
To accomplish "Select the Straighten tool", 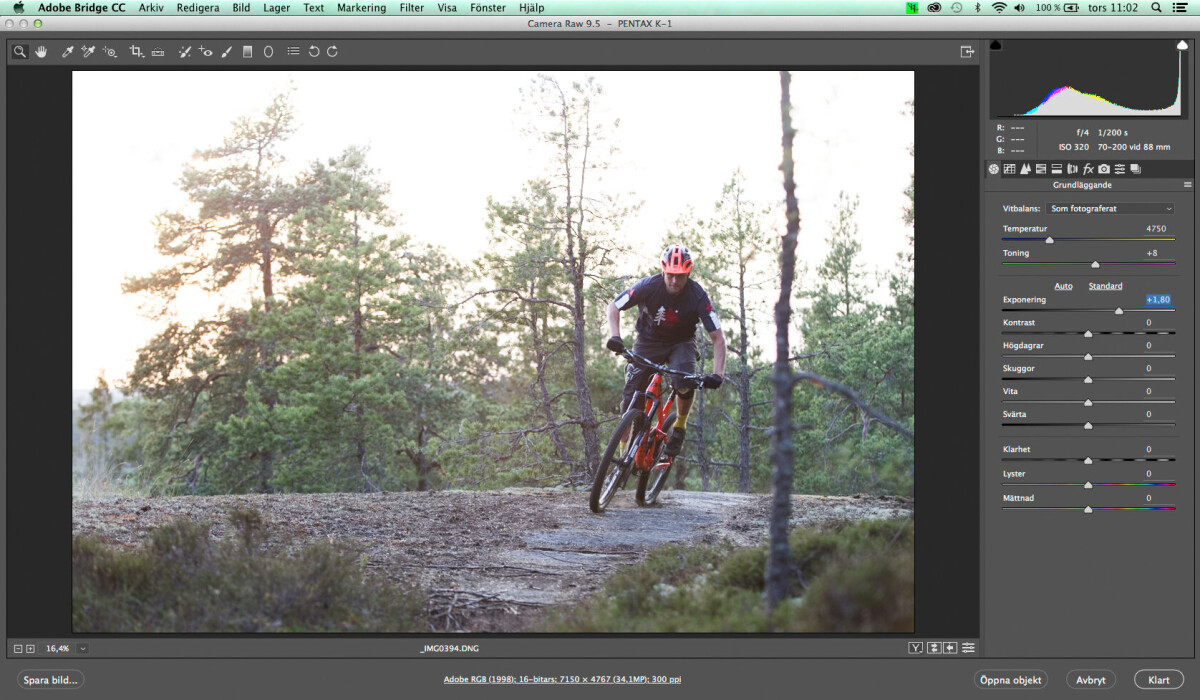I will click(x=158, y=51).
